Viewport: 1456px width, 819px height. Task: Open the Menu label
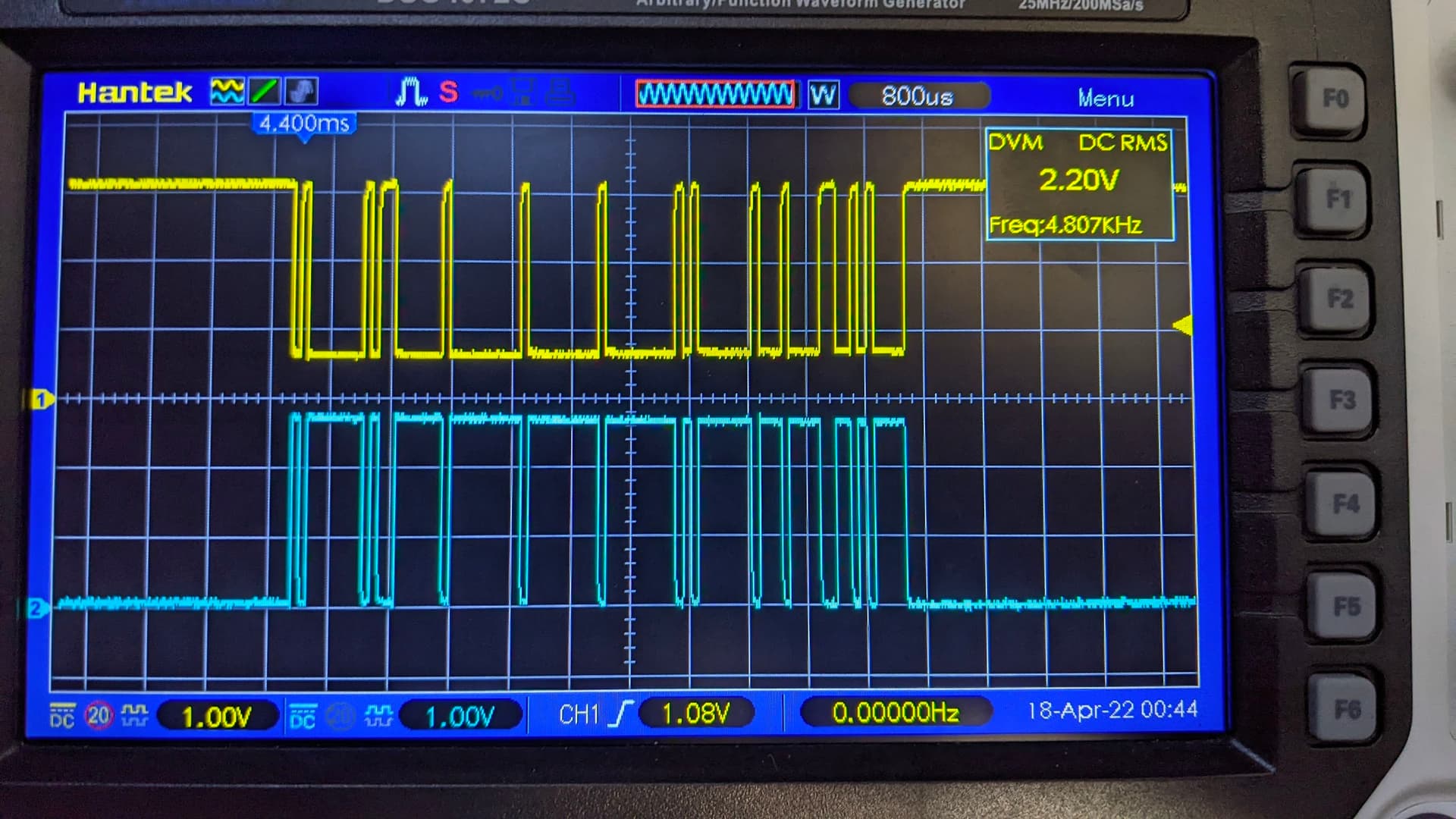click(x=1106, y=99)
